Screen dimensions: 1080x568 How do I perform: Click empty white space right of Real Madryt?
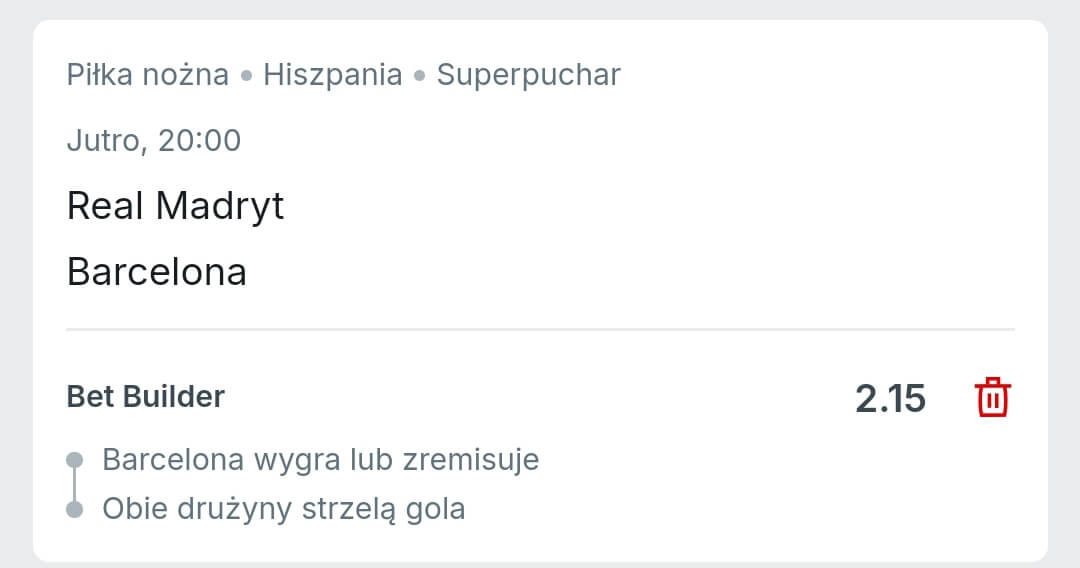click(650, 206)
